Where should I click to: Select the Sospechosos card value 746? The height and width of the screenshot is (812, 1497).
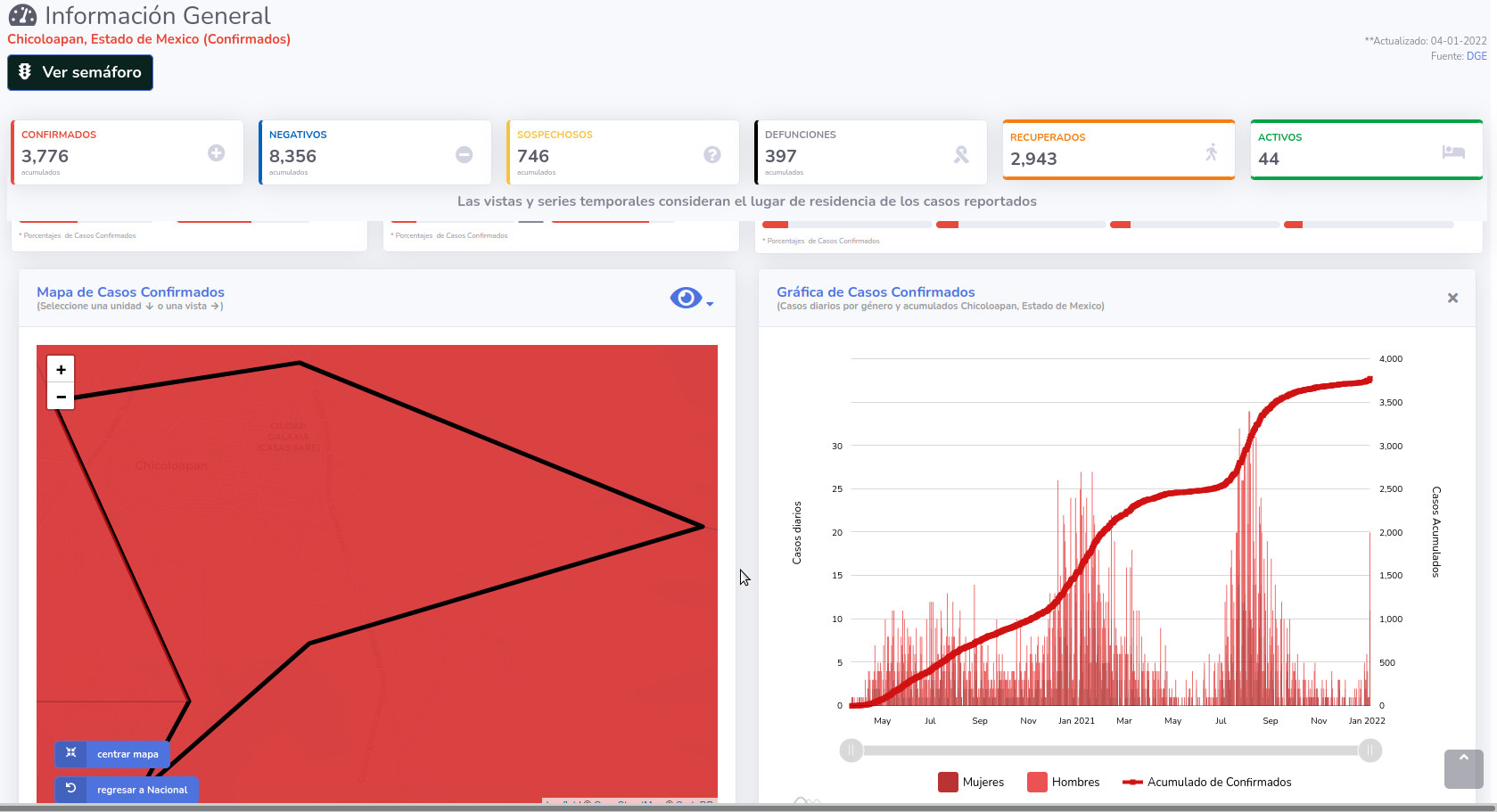[533, 156]
